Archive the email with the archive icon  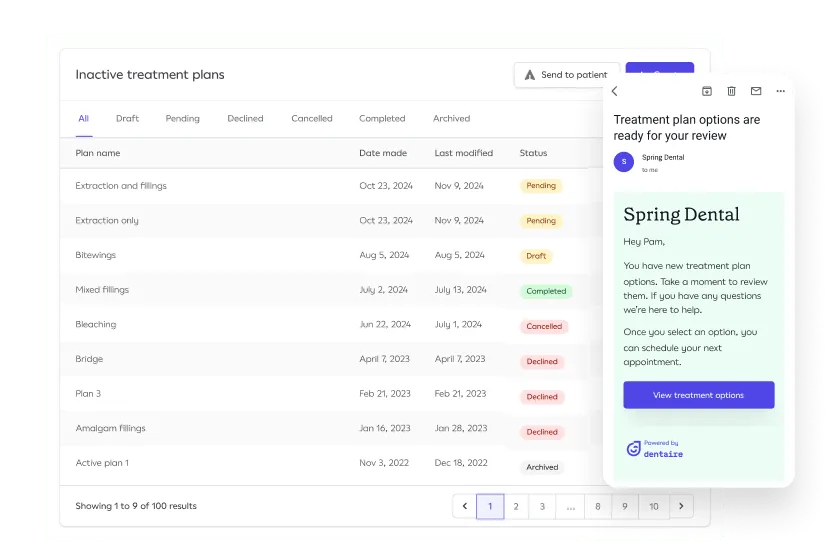pos(706,91)
